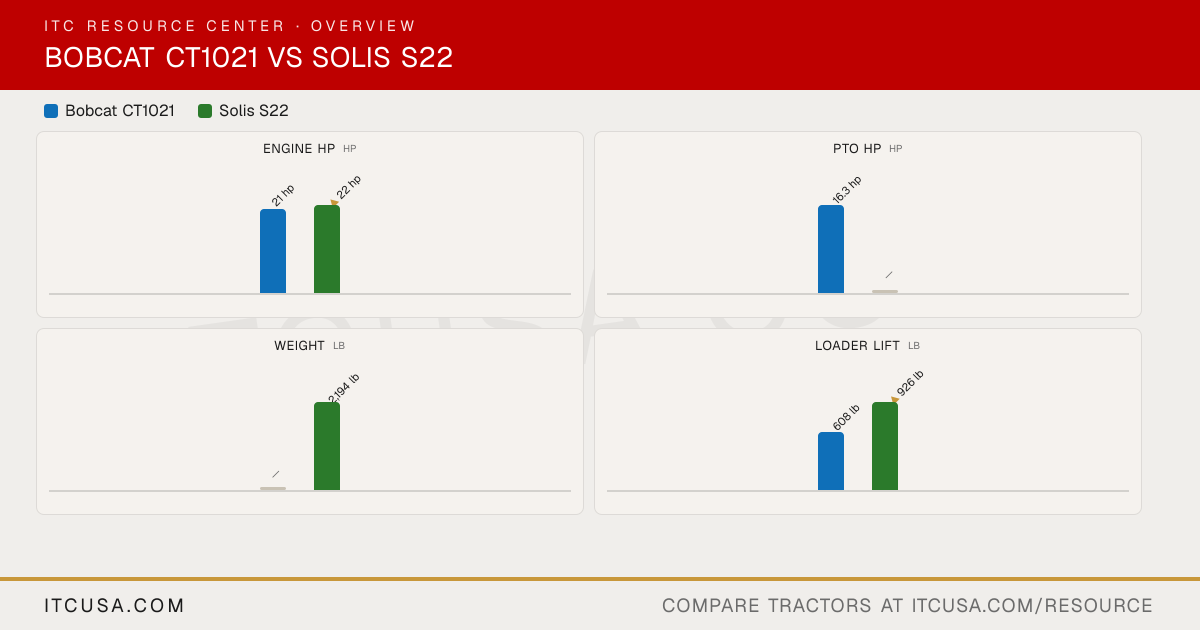Click the blue Bobcat CT1021 legend swatch
The image size is (1200, 630).
click(51, 111)
